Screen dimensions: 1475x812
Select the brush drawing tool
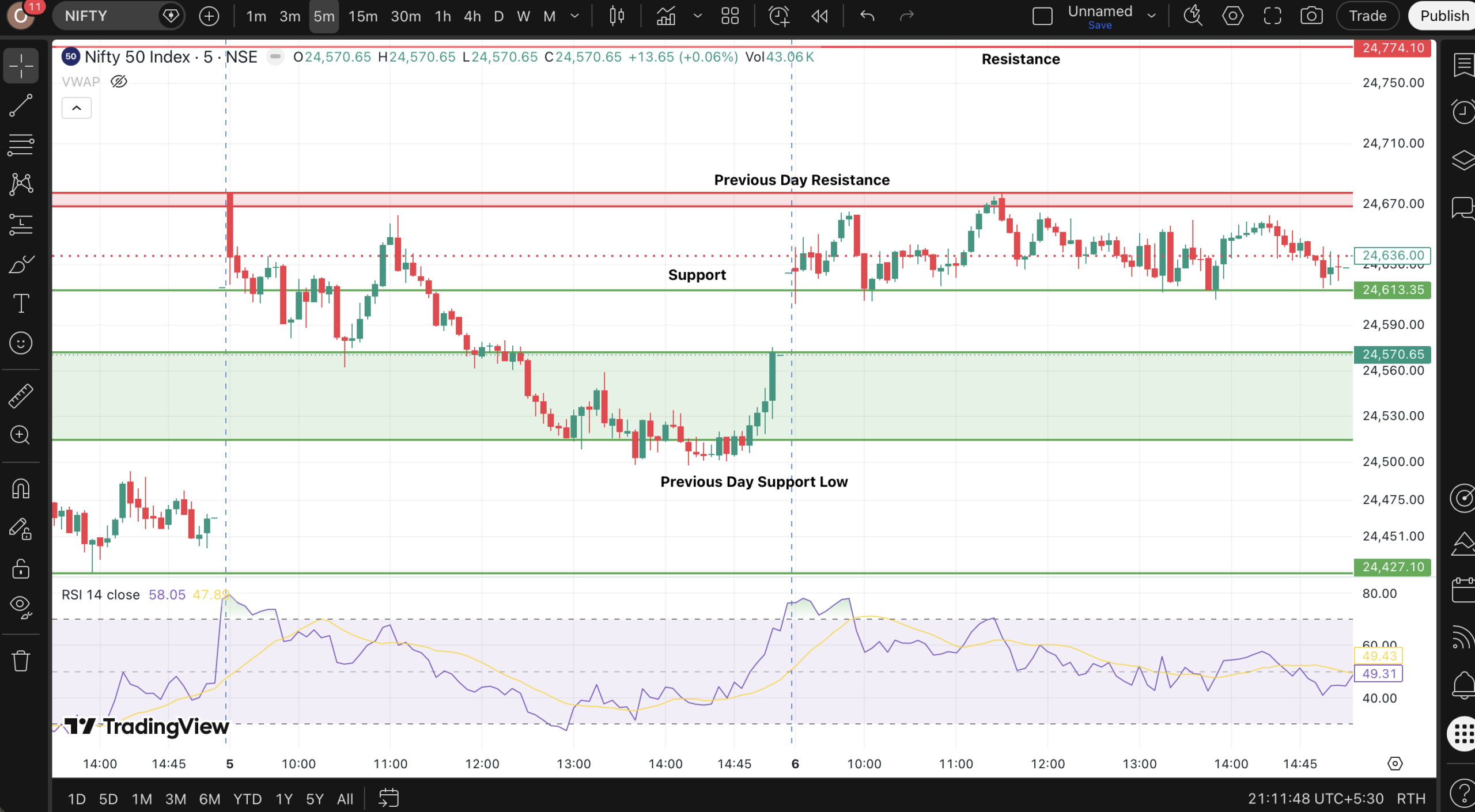(x=21, y=264)
